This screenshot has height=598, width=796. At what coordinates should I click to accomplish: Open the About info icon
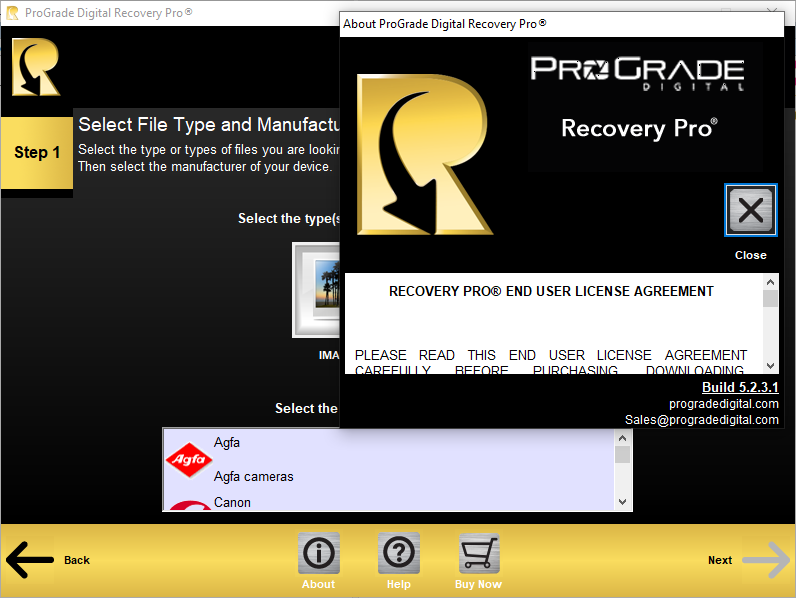[319, 553]
